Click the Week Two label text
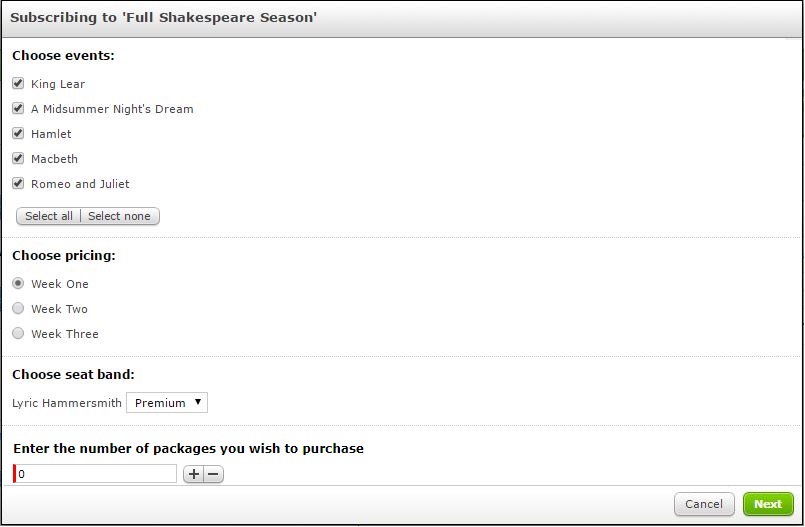The image size is (805, 527). [x=59, y=309]
